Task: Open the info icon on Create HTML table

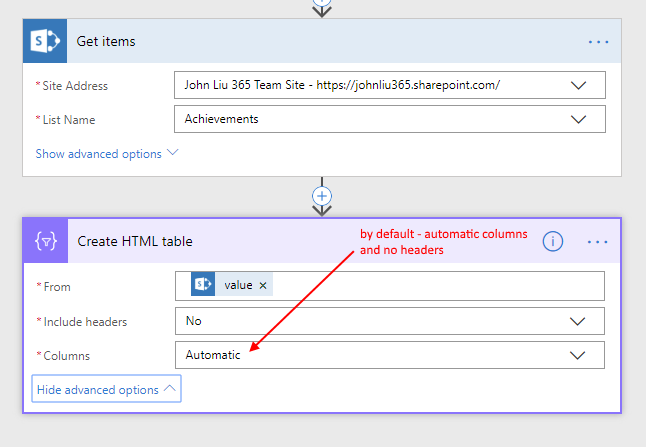Action: (x=552, y=241)
